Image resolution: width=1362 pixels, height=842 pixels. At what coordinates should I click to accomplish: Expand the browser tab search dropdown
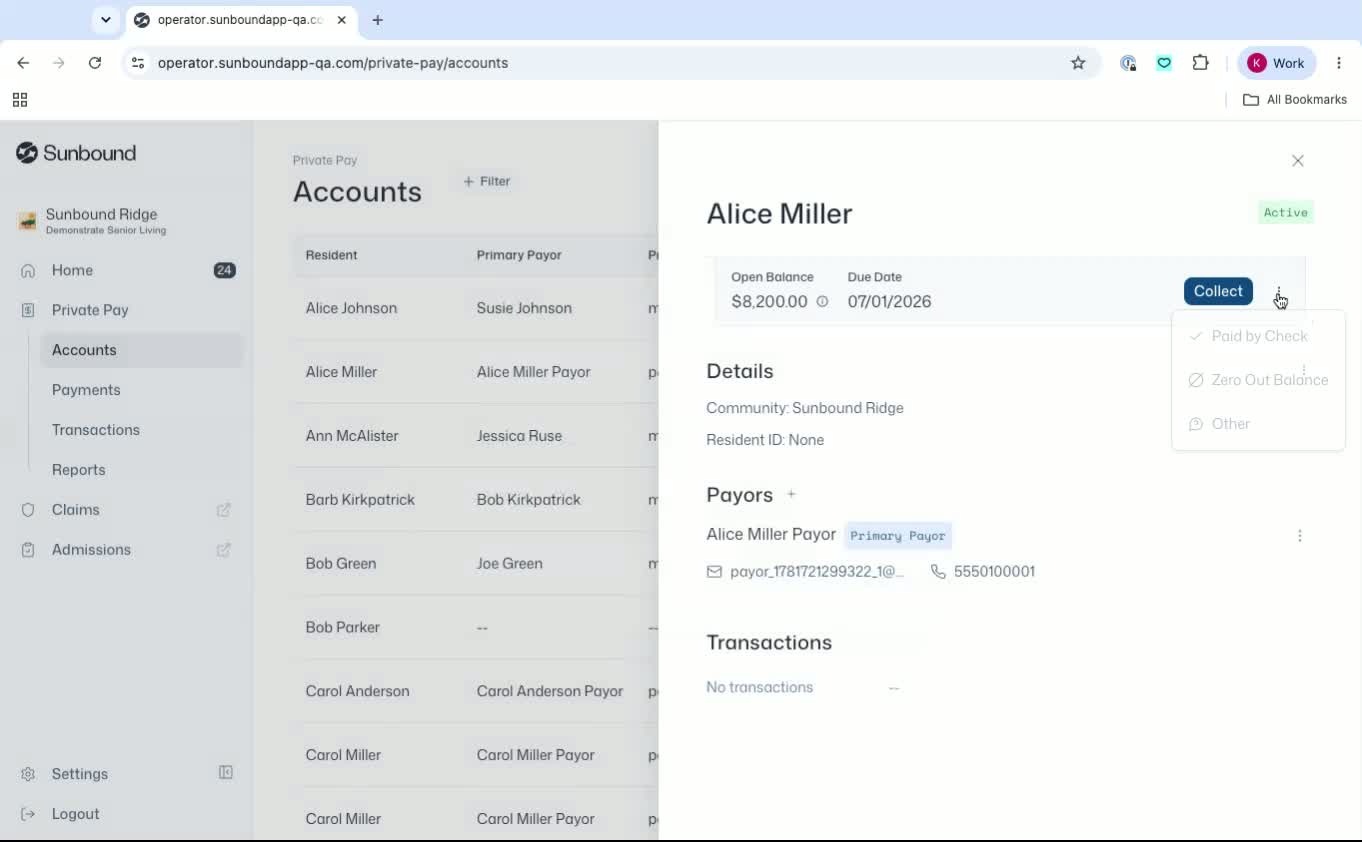105,20
